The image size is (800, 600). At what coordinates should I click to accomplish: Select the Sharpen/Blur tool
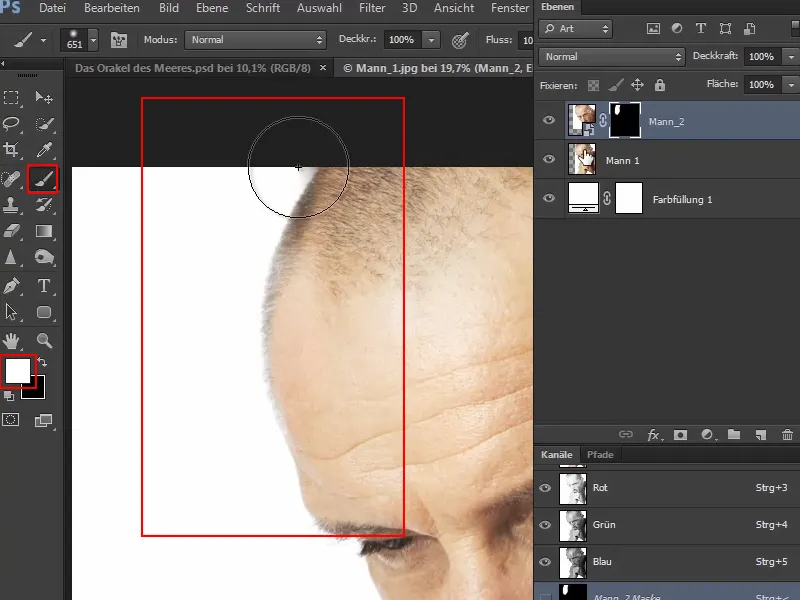click(11, 257)
